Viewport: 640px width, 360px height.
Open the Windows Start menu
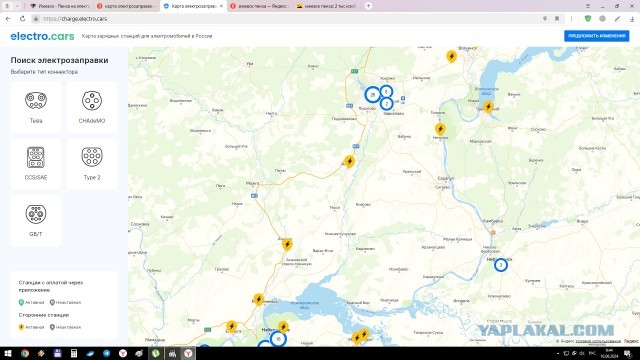(8, 353)
